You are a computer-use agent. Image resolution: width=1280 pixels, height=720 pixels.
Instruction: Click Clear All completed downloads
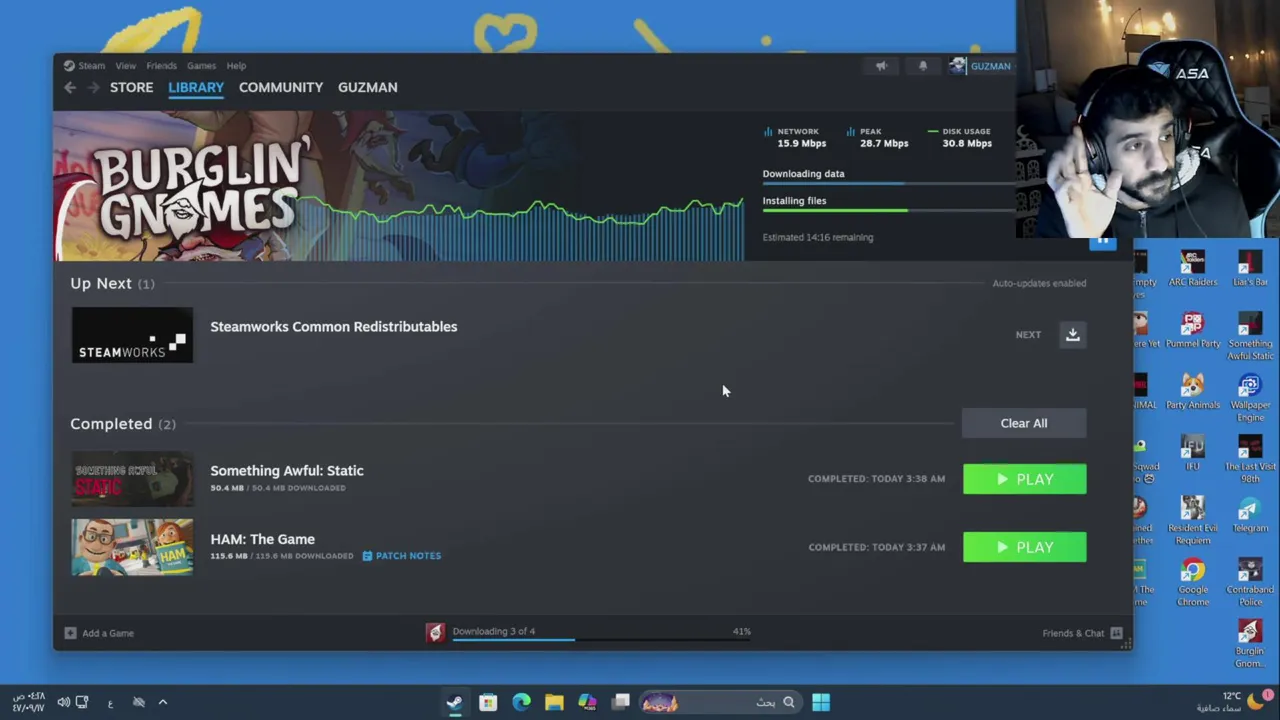[1024, 423]
